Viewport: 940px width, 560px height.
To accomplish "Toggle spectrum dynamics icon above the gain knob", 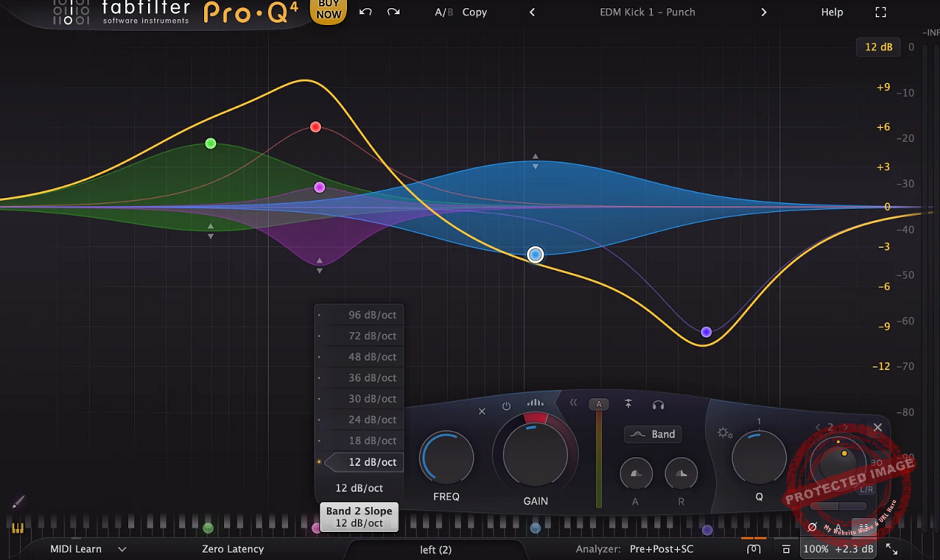I will pyautogui.click(x=535, y=402).
